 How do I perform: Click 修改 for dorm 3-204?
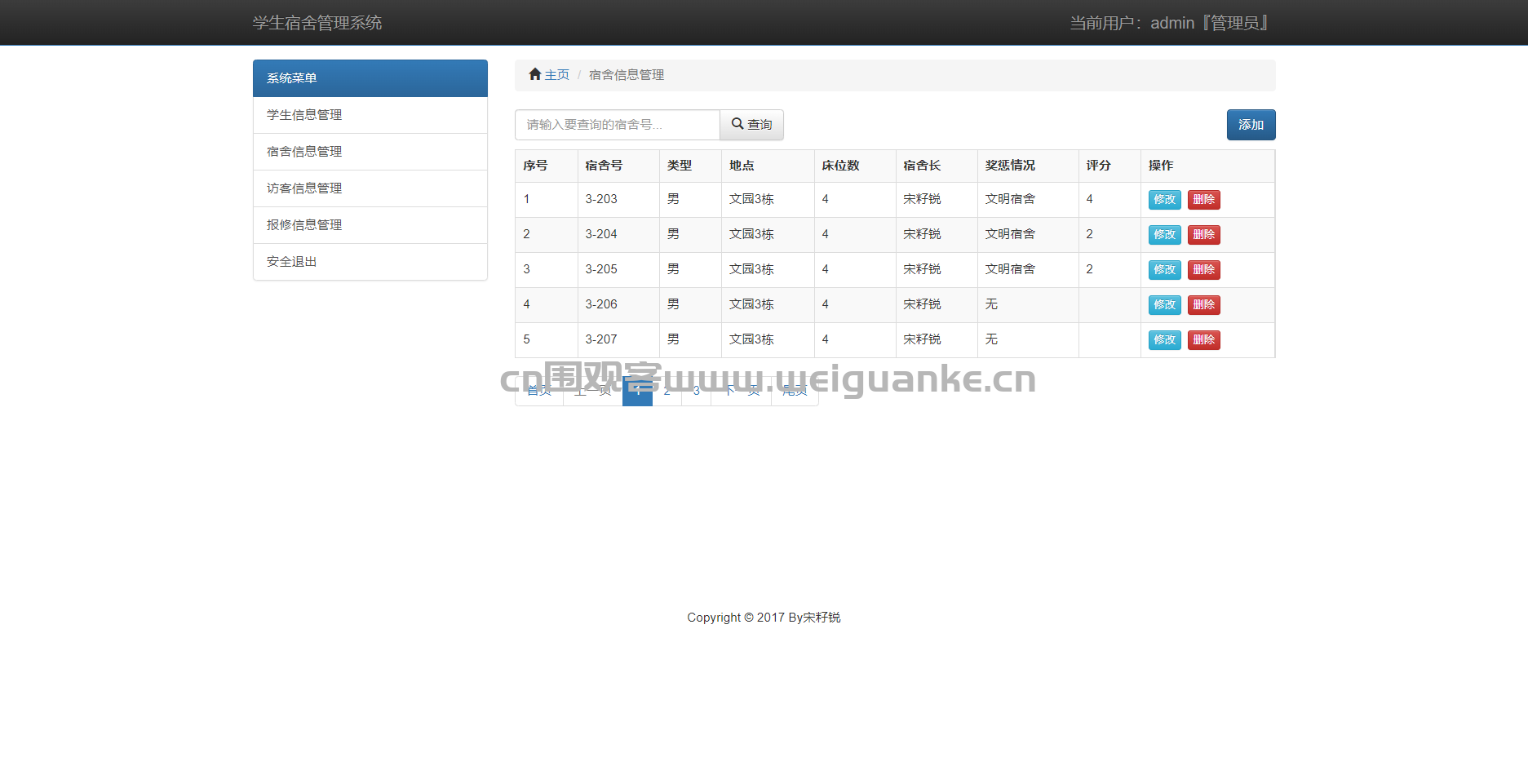click(1164, 235)
